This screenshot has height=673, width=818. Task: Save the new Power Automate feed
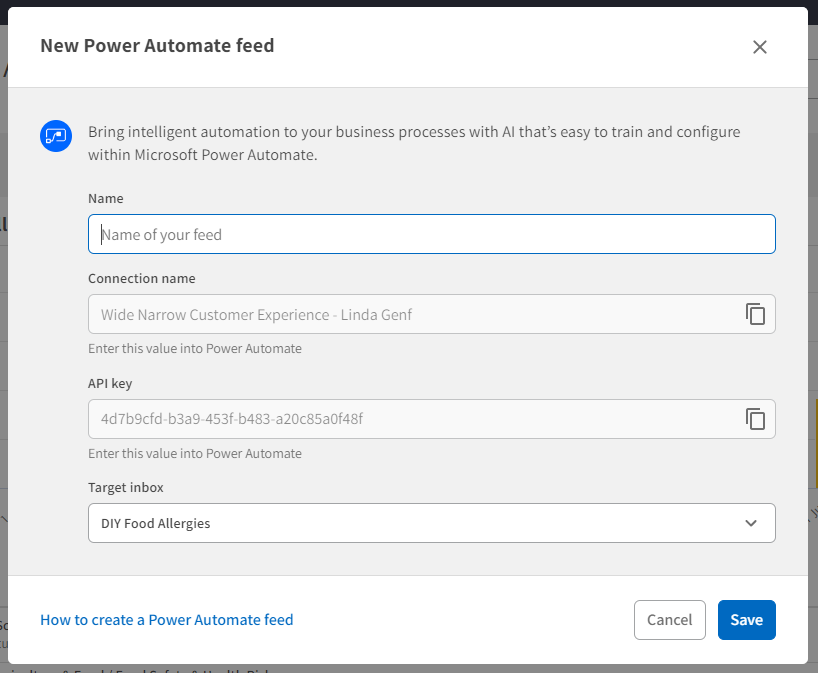[x=746, y=620]
